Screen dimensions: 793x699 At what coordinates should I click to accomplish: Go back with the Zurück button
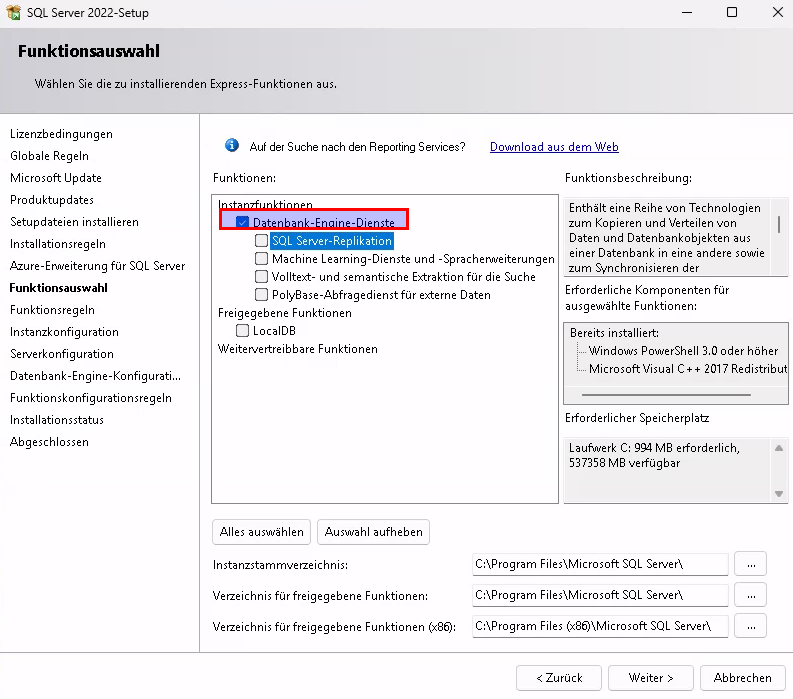click(x=559, y=677)
